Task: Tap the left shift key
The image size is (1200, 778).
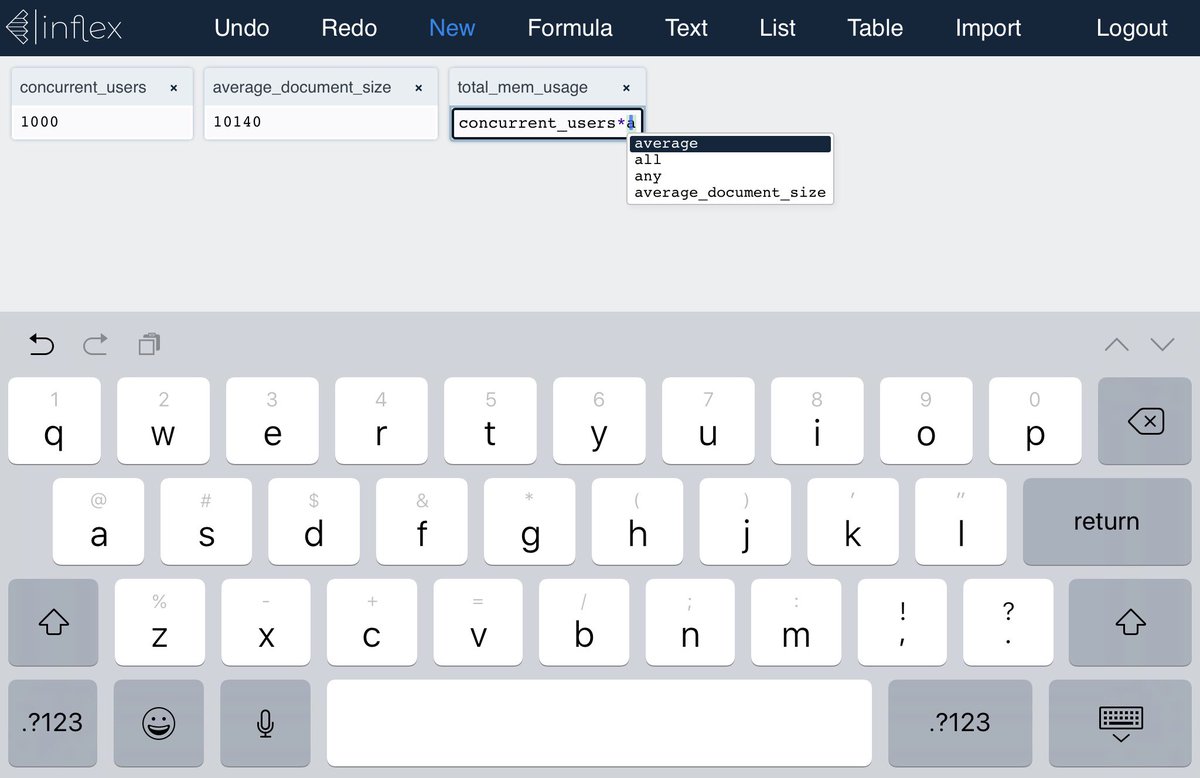Action: pos(53,622)
